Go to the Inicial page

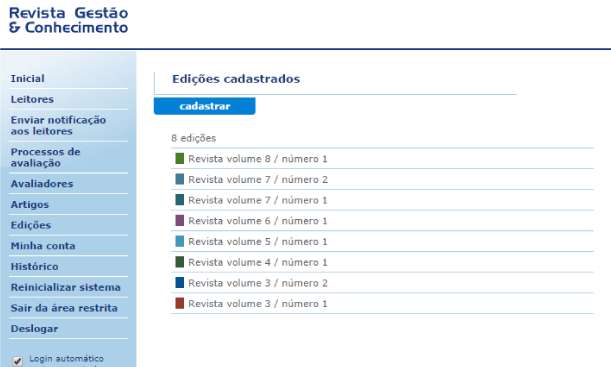pyautogui.click(x=28, y=79)
